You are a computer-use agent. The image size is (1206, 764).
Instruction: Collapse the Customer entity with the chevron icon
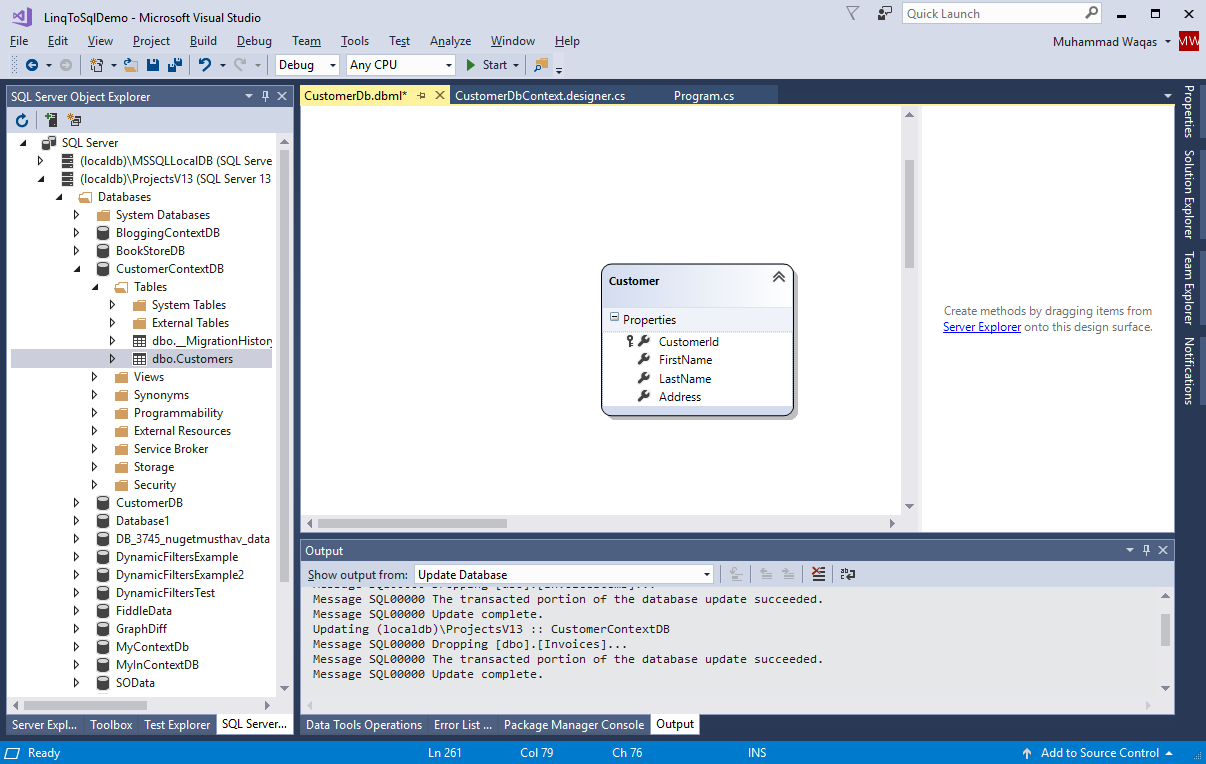(779, 277)
